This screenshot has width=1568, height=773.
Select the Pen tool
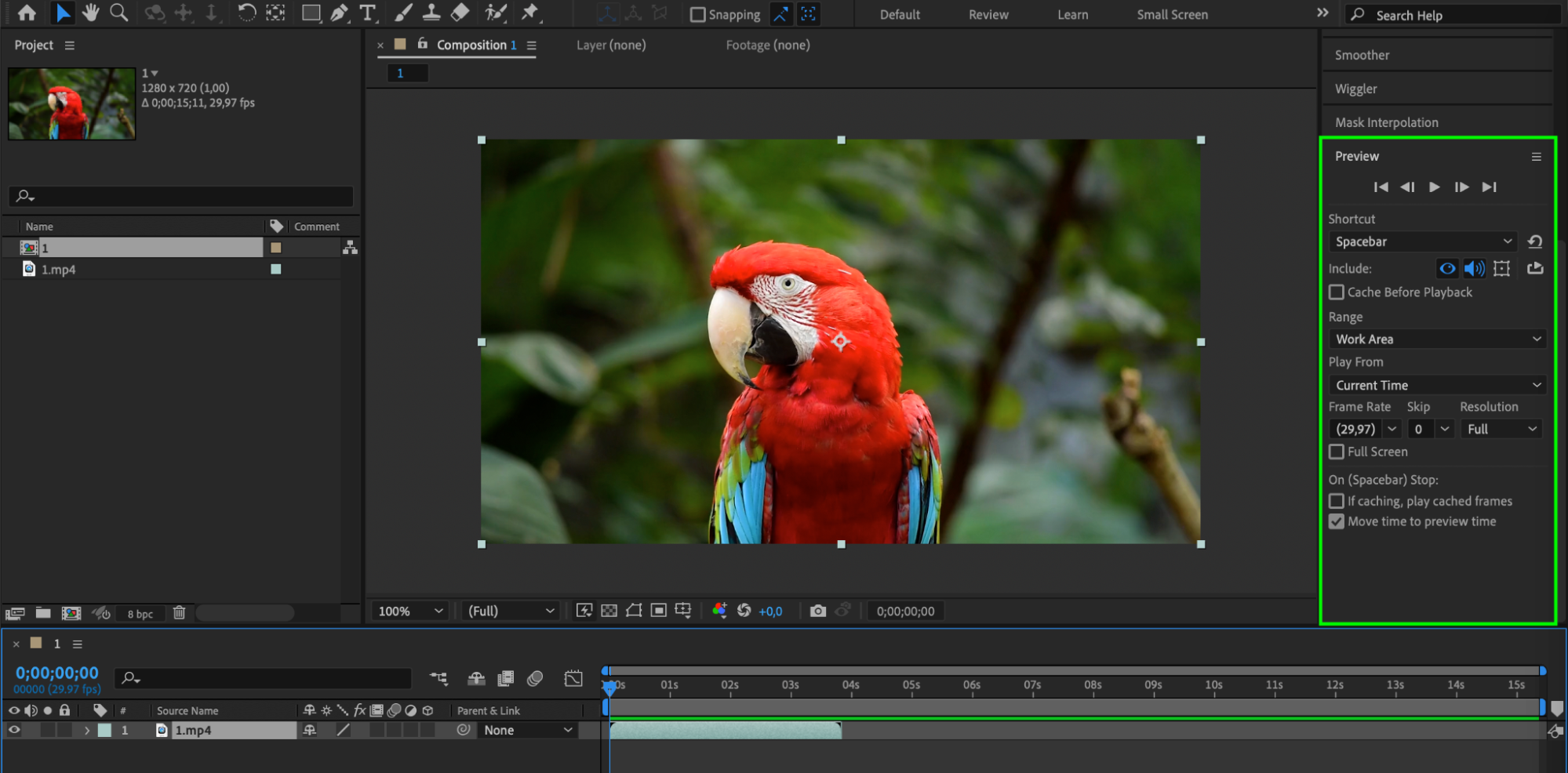pyautogui.click(x=339, y=13)
